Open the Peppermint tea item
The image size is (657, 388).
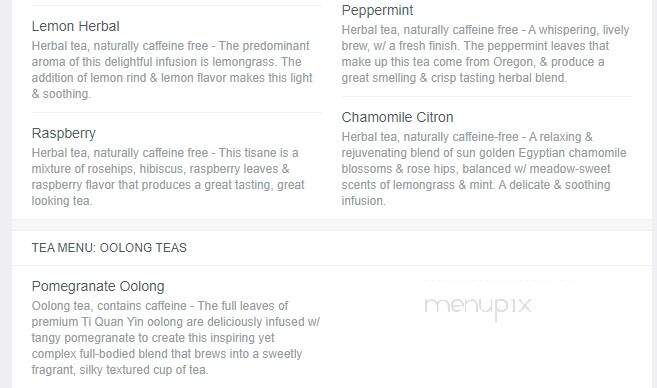click(377, 10)
